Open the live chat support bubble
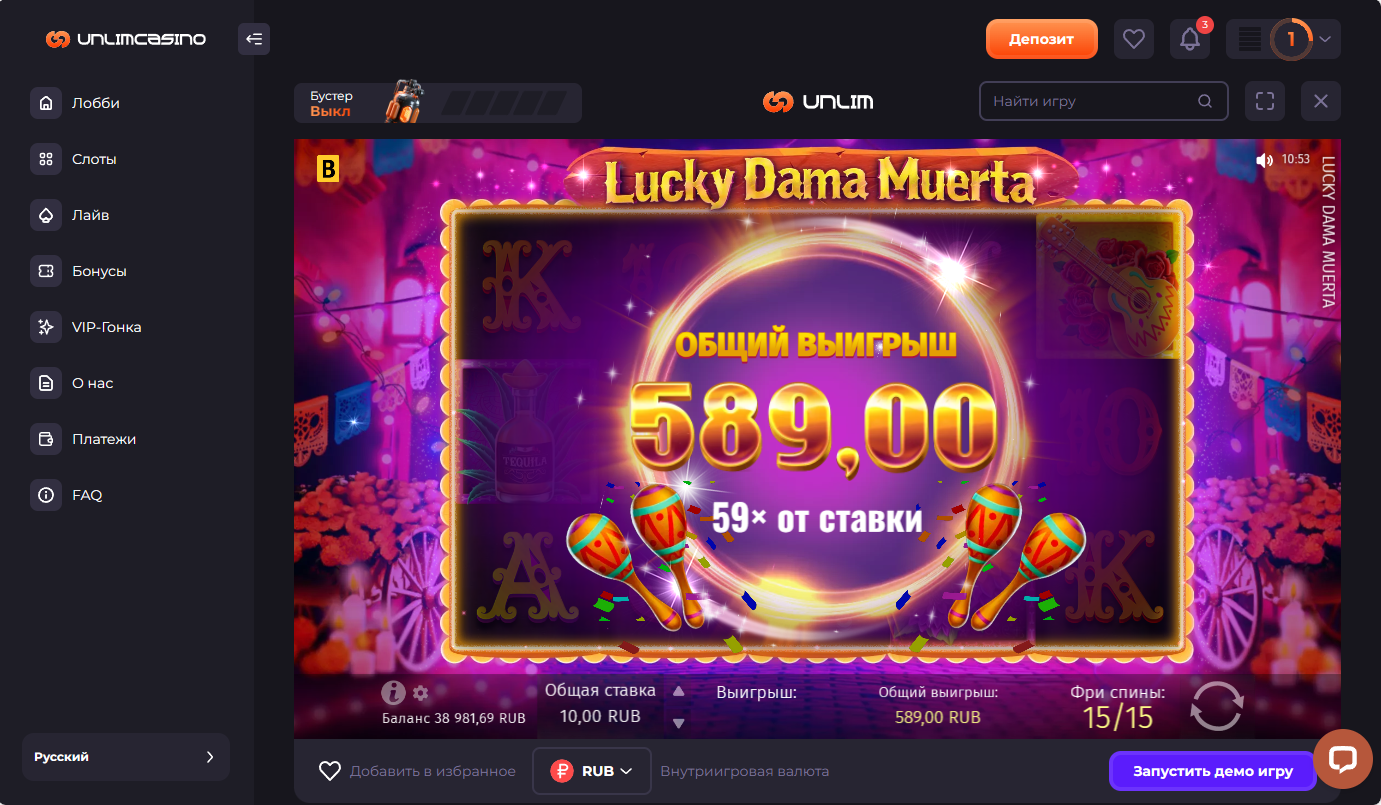 pos(1342,759)
